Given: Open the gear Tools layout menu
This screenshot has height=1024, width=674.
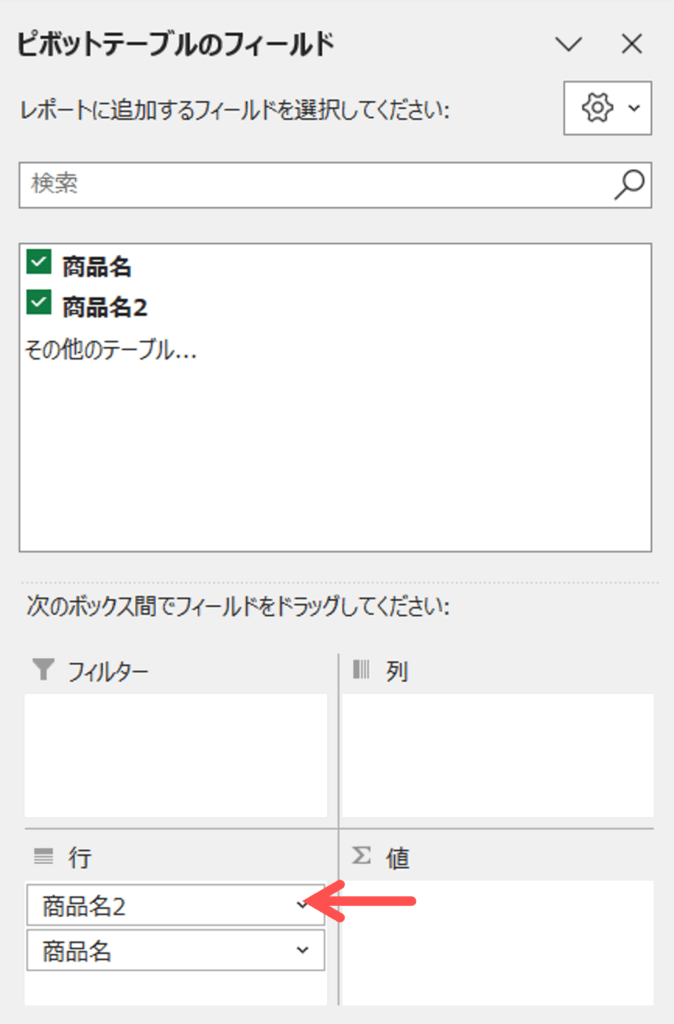Looking at the screenshot, I should 607,108.
